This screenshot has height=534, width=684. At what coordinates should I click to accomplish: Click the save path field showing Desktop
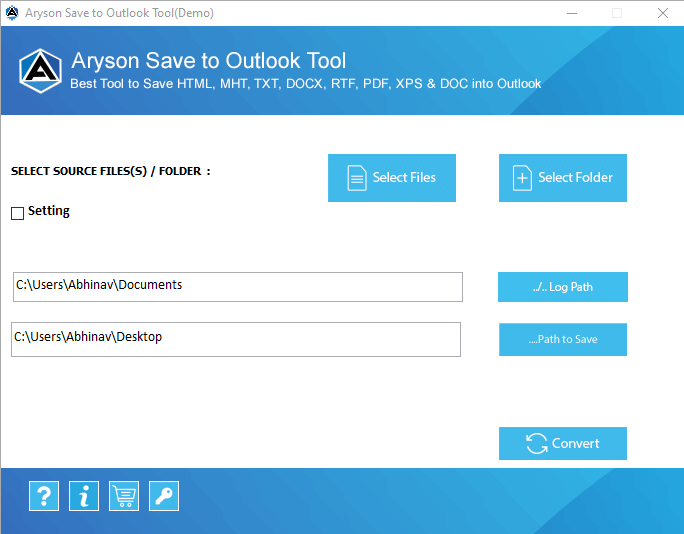[236, 339]
